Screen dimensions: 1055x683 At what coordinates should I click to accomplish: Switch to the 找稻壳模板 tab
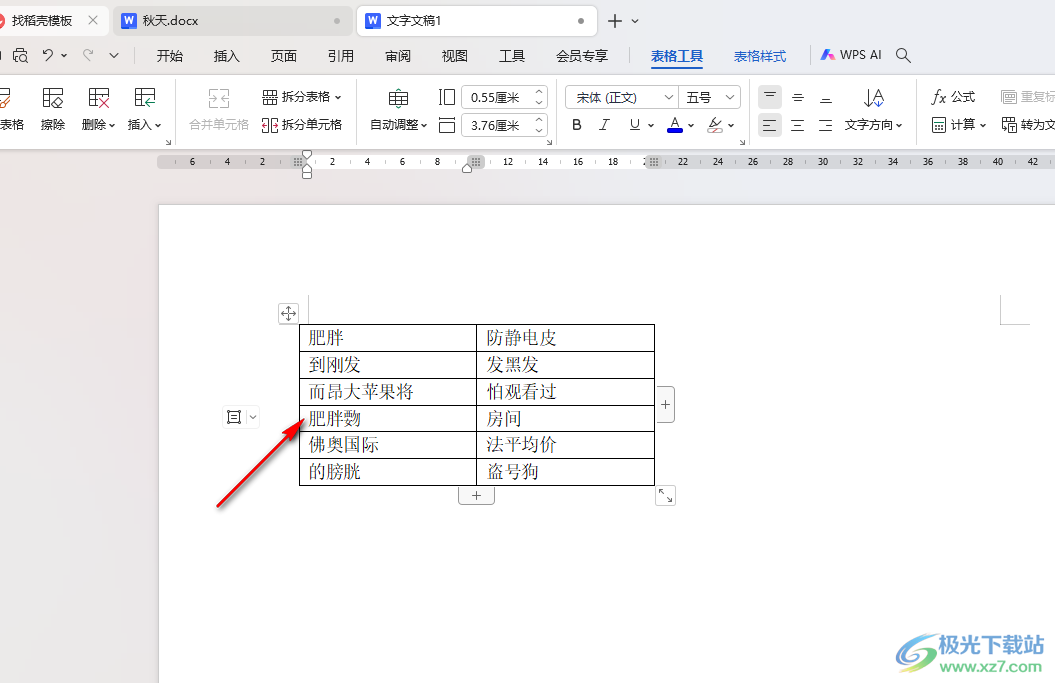42,21
